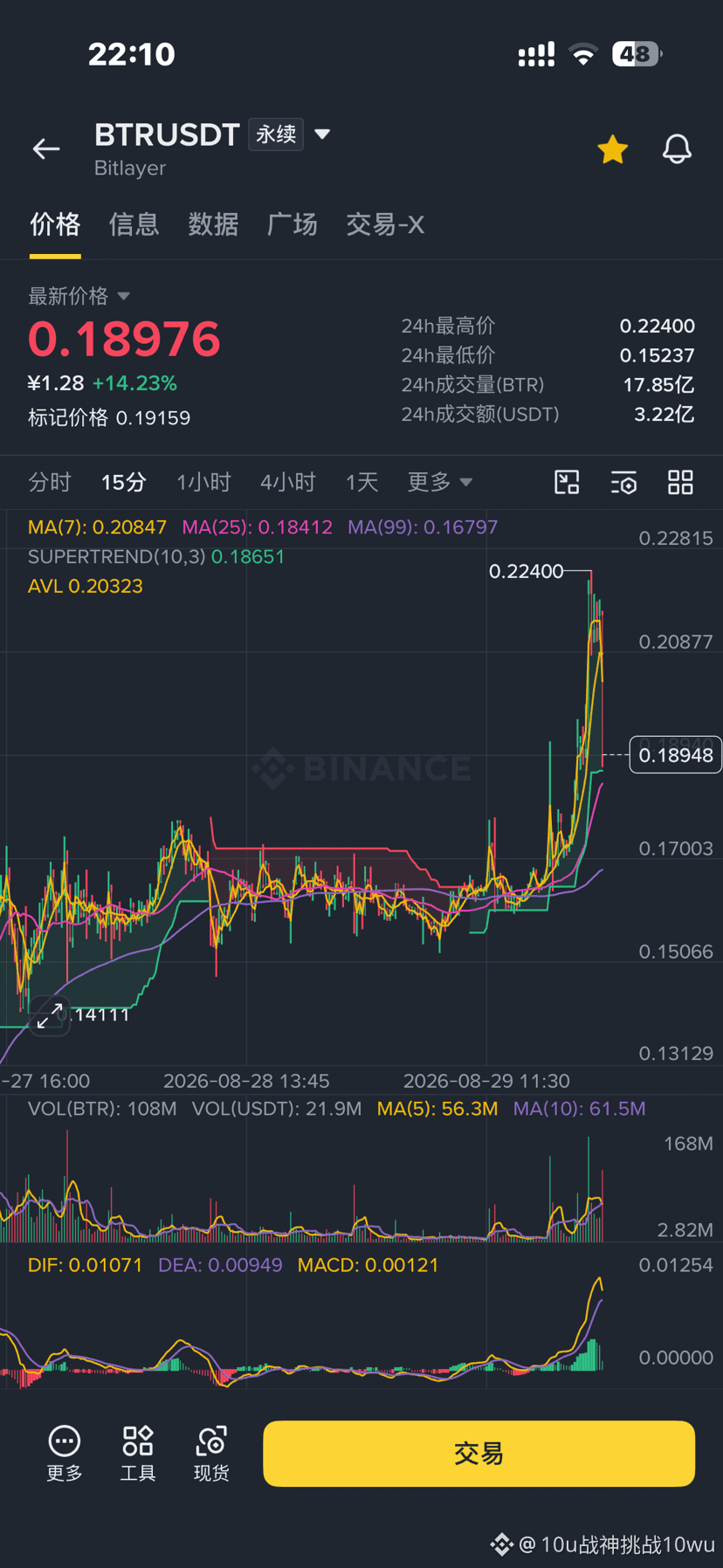This screenshot has width=723, height=1568.
Task: Tap the 2026-08-29 11:30 time axis label
Action: pos(486,1081)
